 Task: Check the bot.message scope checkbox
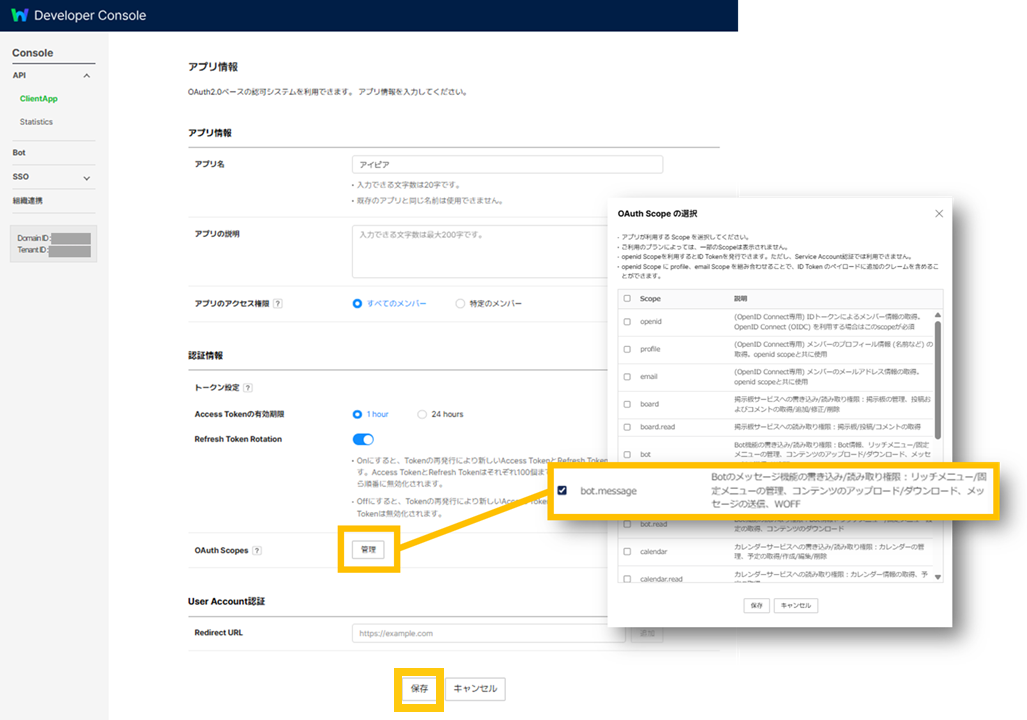click(x=562, y=491)
